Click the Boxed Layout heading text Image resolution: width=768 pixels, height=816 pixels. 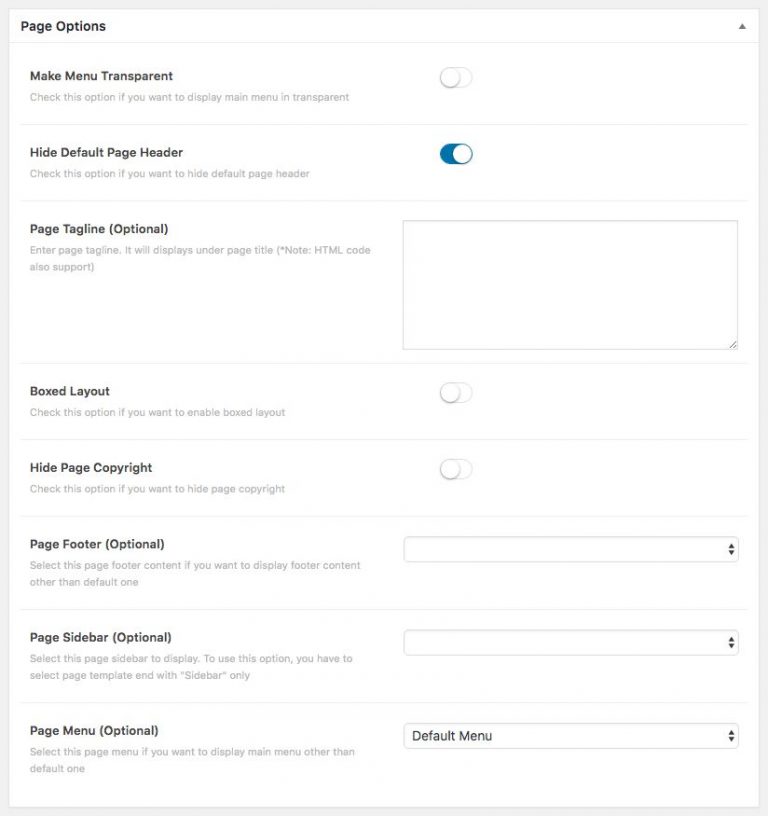68,391
